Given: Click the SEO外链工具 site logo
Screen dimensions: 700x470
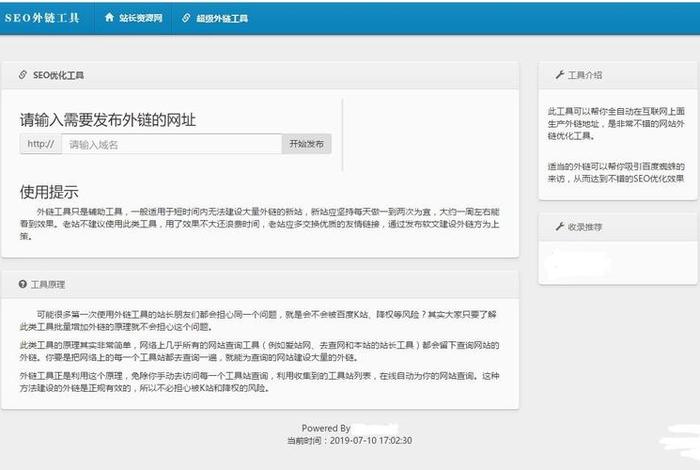Looking at the screenshot, I should (42, 18).
